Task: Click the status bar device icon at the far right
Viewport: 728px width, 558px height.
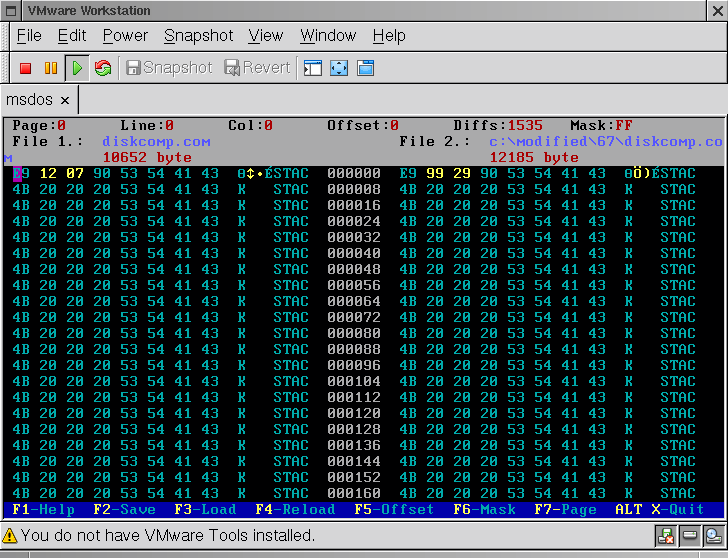Action: pyautogui.click(x=713, y=536)
